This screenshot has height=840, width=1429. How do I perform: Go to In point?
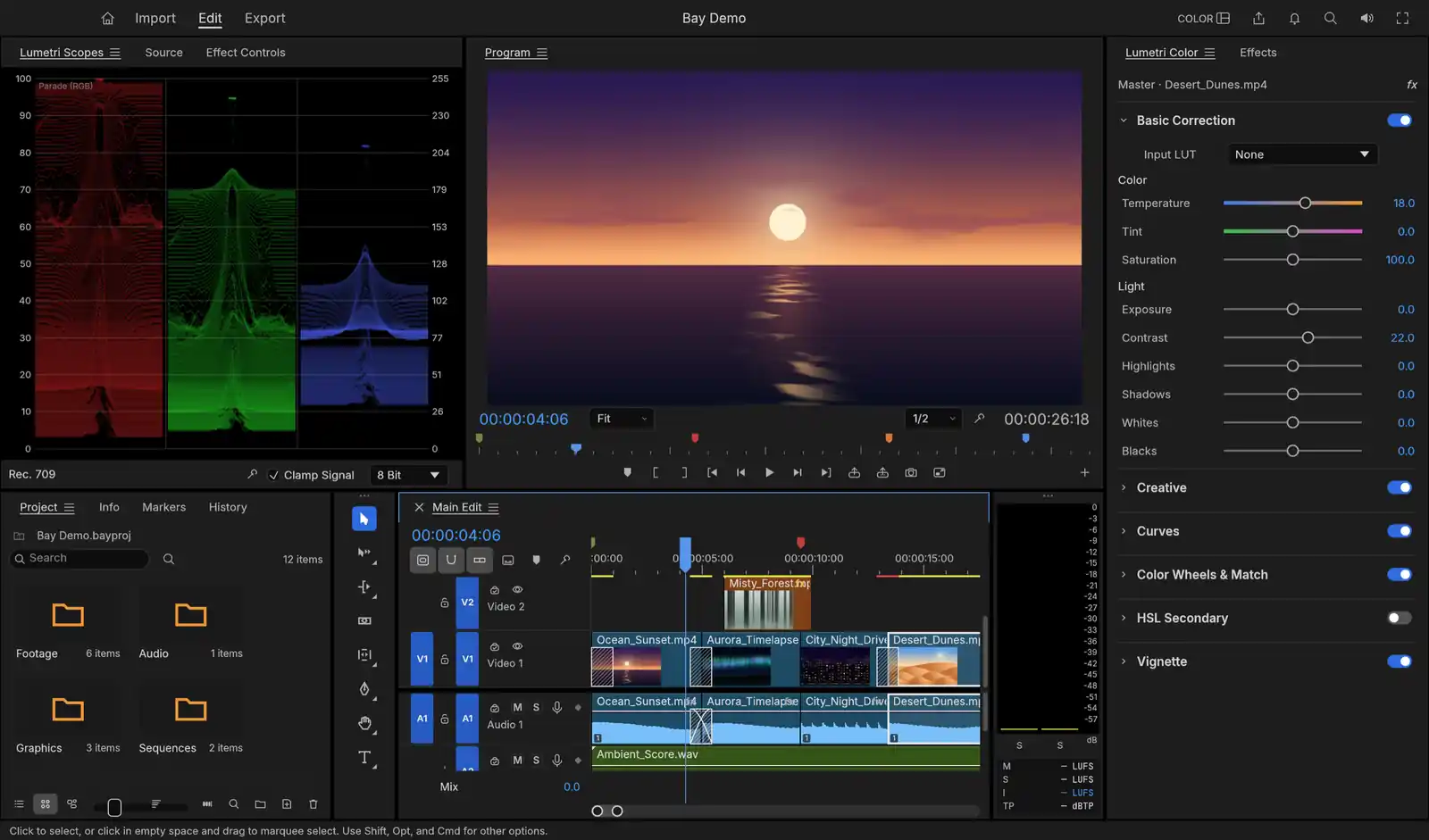(712, 472)
